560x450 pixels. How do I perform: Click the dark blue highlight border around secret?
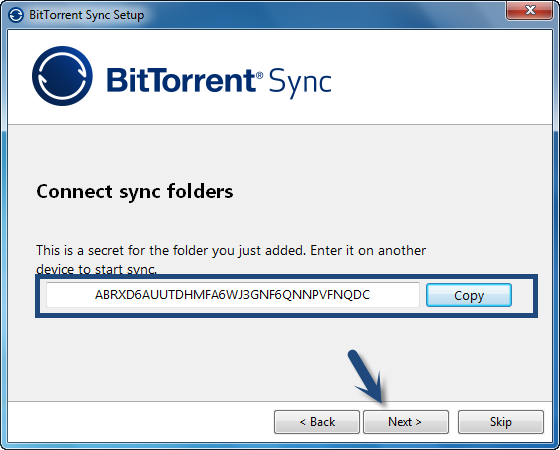point(286,278)
